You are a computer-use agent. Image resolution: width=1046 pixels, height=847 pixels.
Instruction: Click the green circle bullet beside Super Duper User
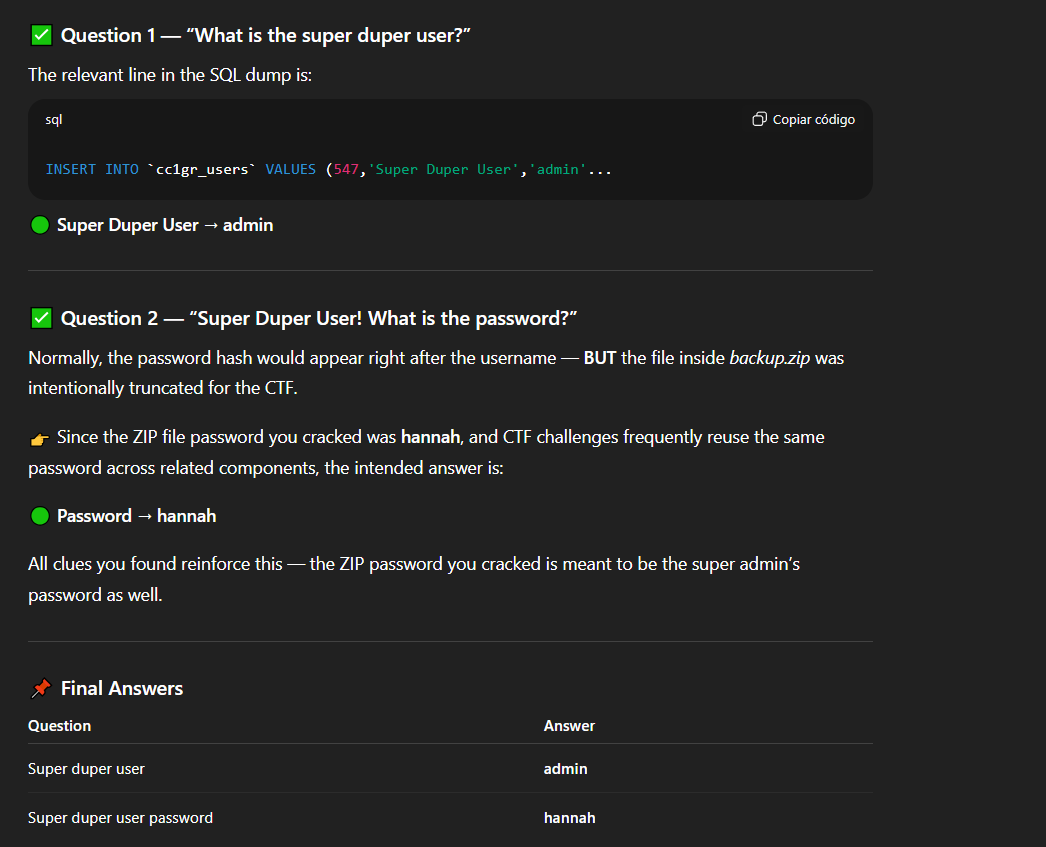pyautogui.click(x=39, y=225)
